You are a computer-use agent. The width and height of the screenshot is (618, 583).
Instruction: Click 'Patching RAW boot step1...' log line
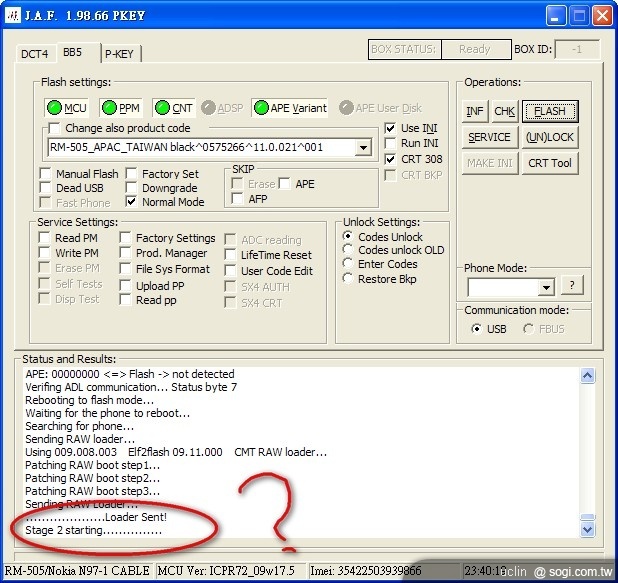tap(93, 465)
